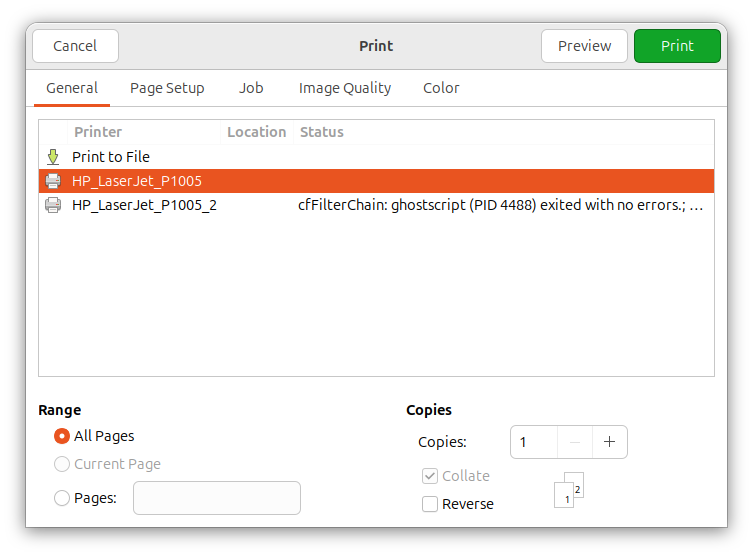Image resolution: width=753 pixels, height=556 pixels.
Task: Select the All Pages radio button
Action: click(62, 436)
